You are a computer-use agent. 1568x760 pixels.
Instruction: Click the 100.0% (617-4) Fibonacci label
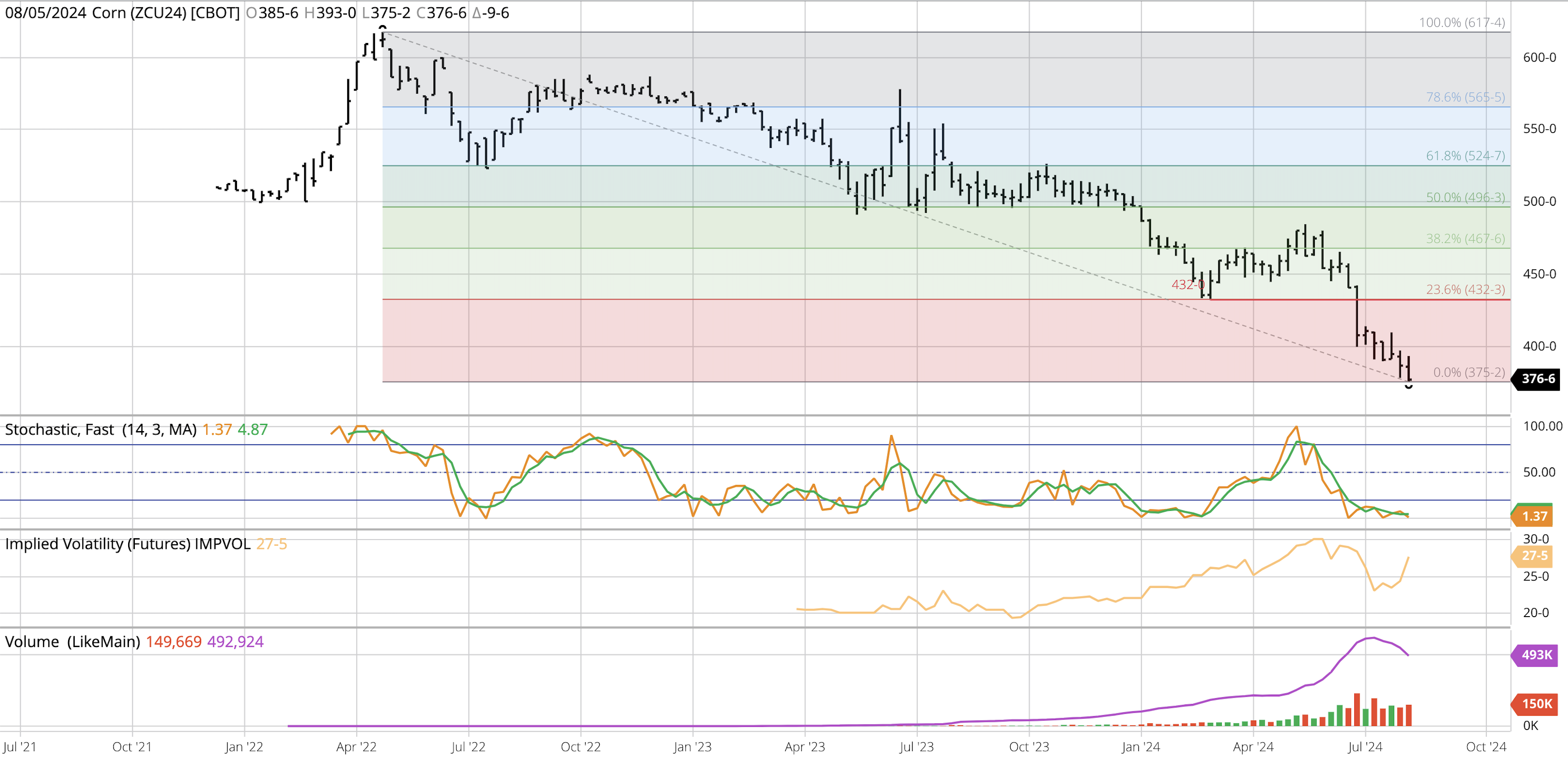point(1461,22)
